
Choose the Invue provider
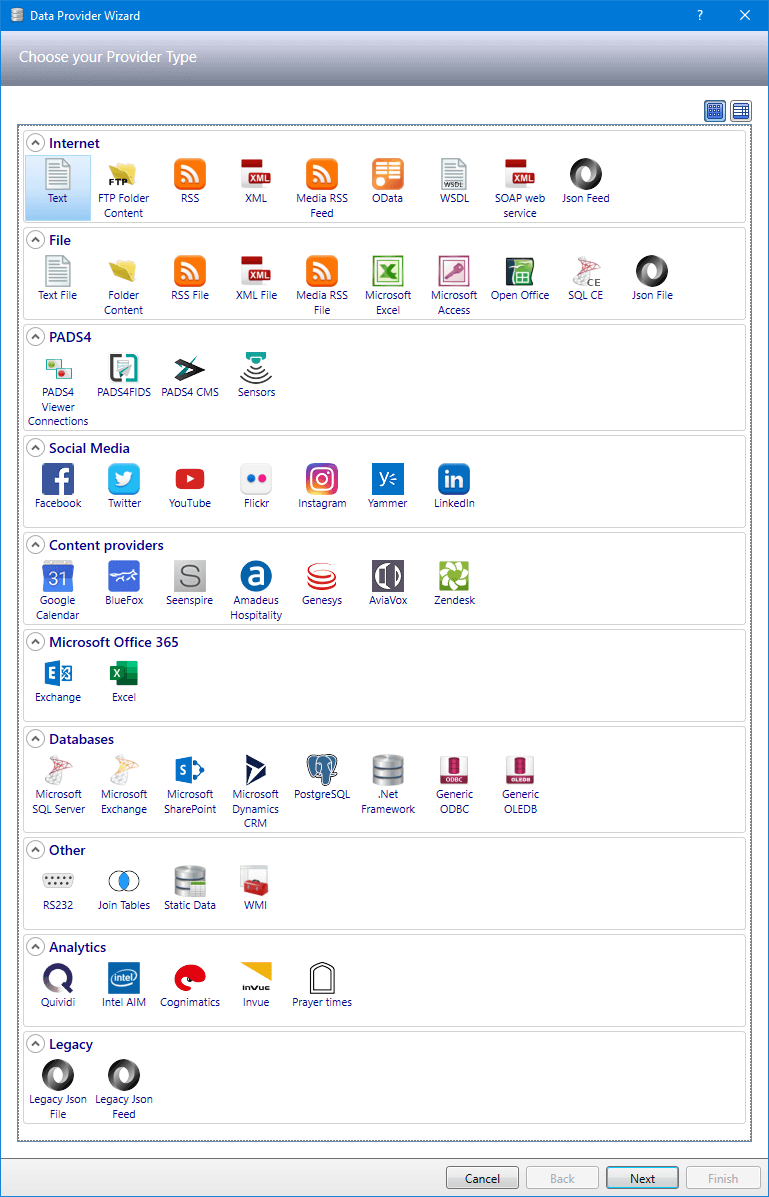click(256, 986)
